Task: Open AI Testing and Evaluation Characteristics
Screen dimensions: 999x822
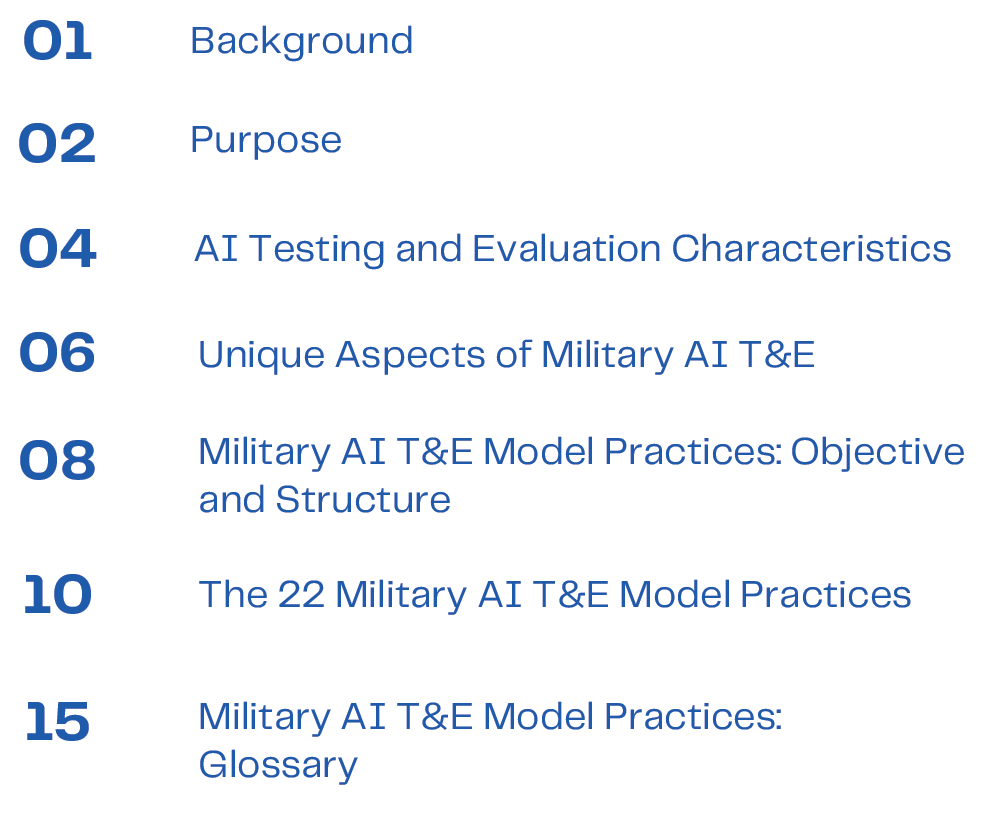Action: 572,249
